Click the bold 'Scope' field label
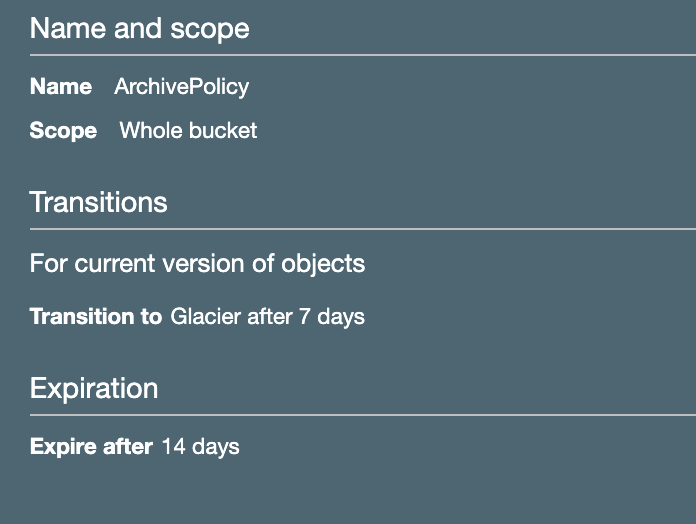The width and height of the screenshot is (696, 524). pos(63,131)
